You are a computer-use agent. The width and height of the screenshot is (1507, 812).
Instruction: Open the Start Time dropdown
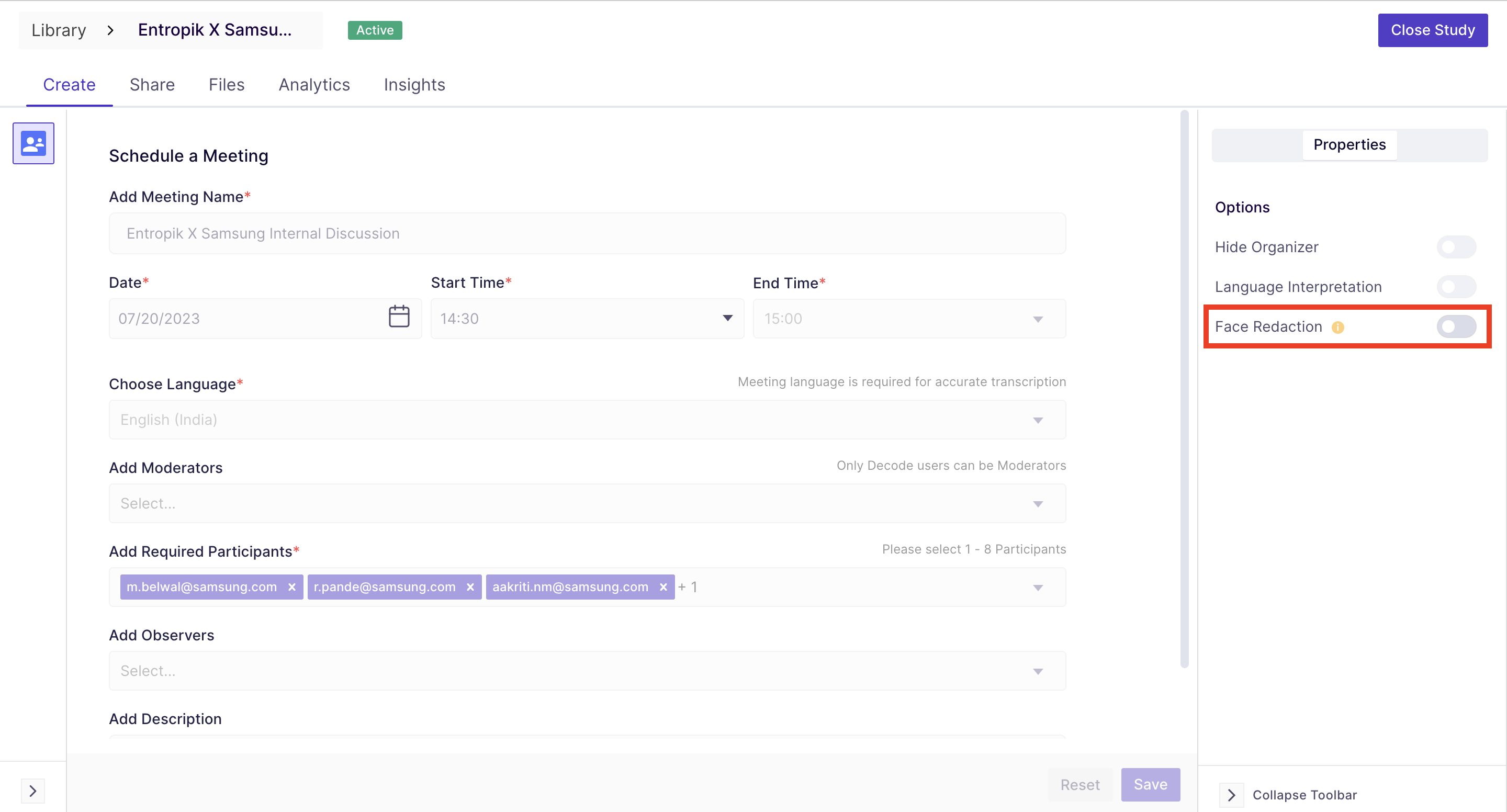pos(587,319)
